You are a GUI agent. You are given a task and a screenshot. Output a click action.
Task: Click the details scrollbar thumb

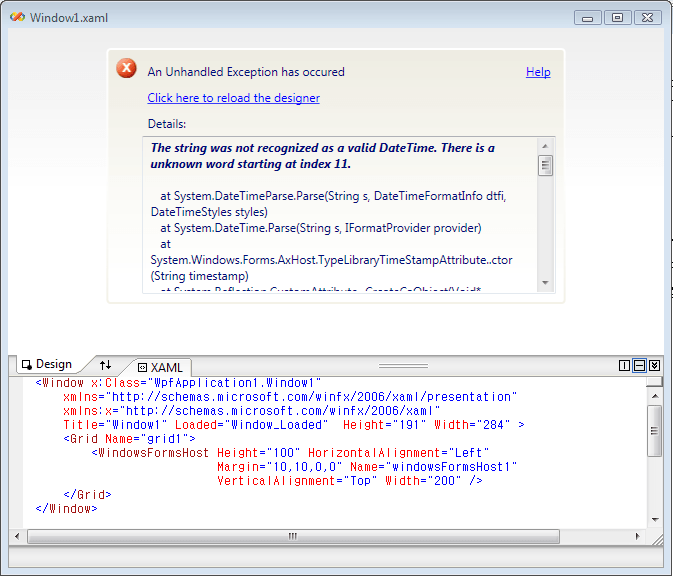tap(545, 166)
